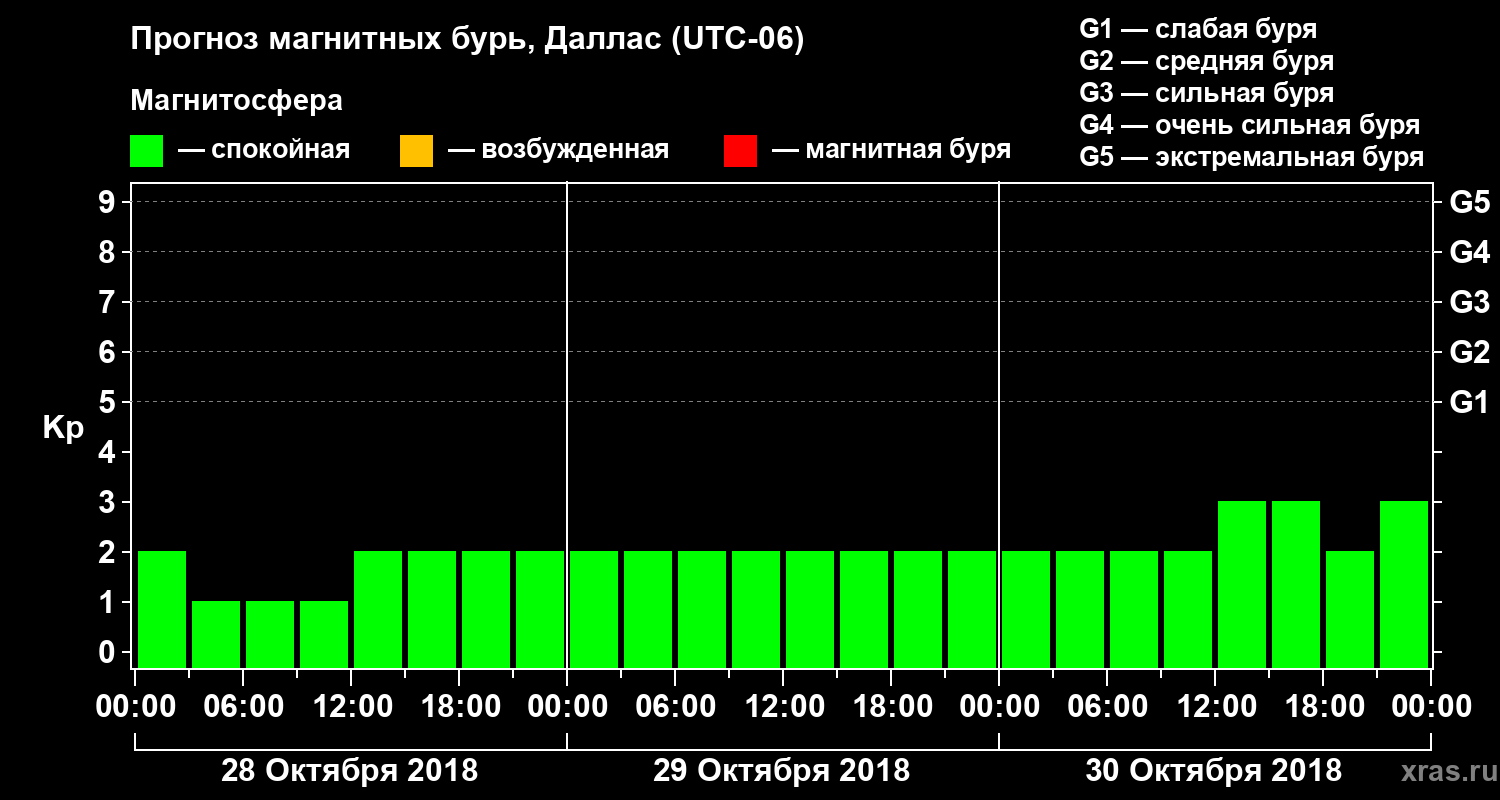The image size is (1500, 800).
Task: Click the 'G1' label on right axis
Action: click(1470, 402)
